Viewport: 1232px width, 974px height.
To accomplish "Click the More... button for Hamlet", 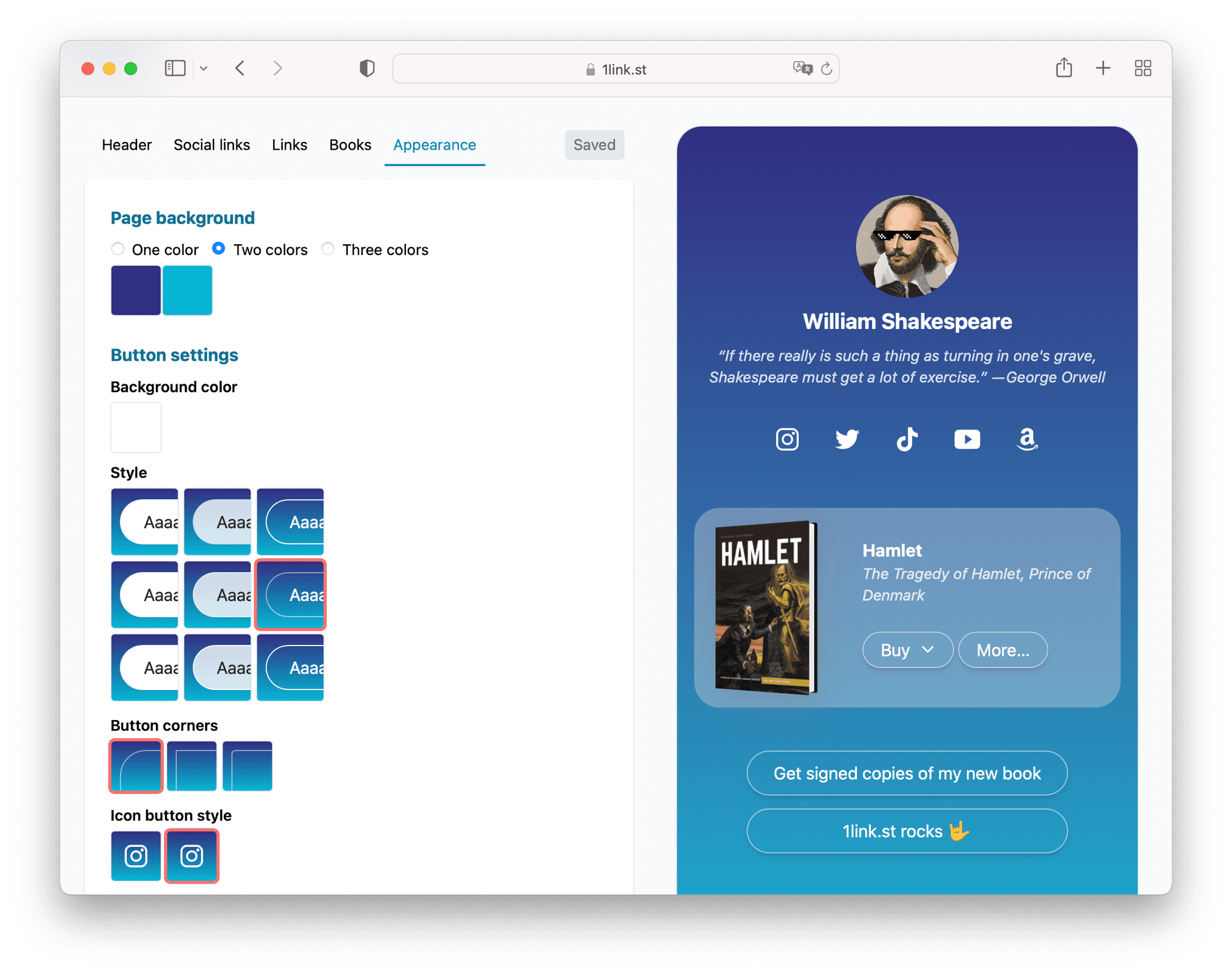I will pos(1002,650).
